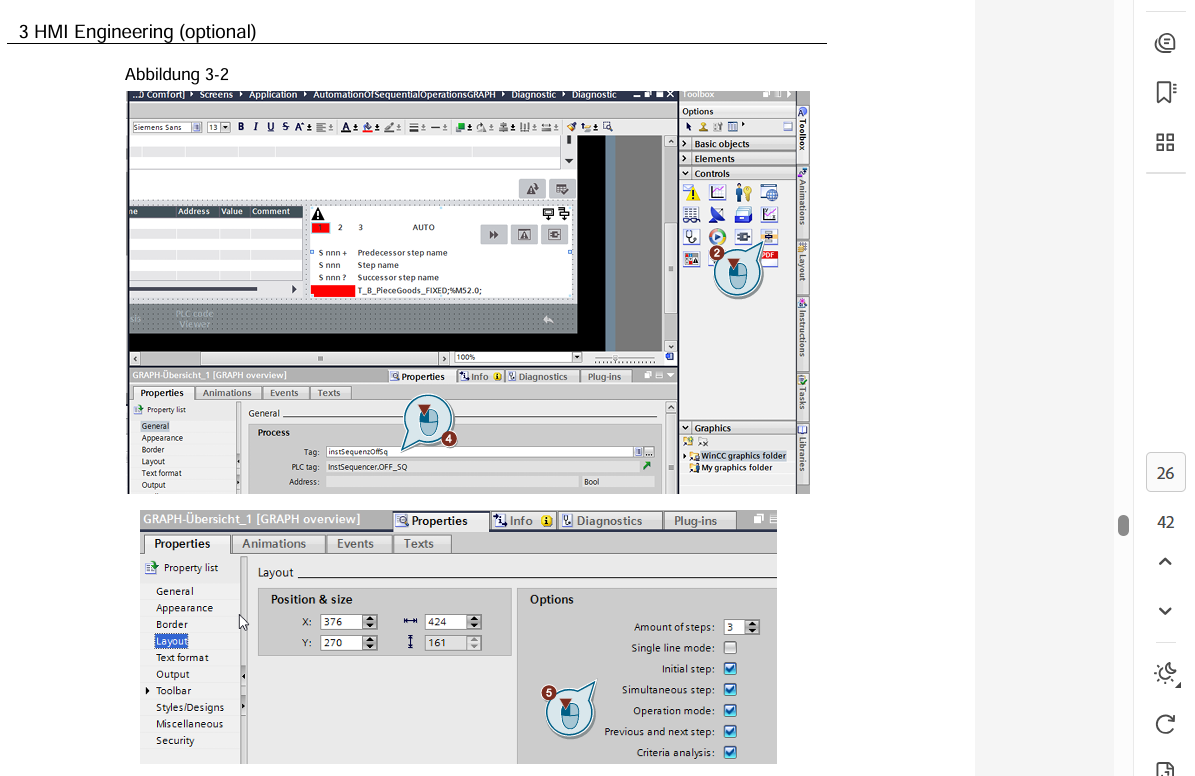Open the comments icon at the sidebar top

1165,43
